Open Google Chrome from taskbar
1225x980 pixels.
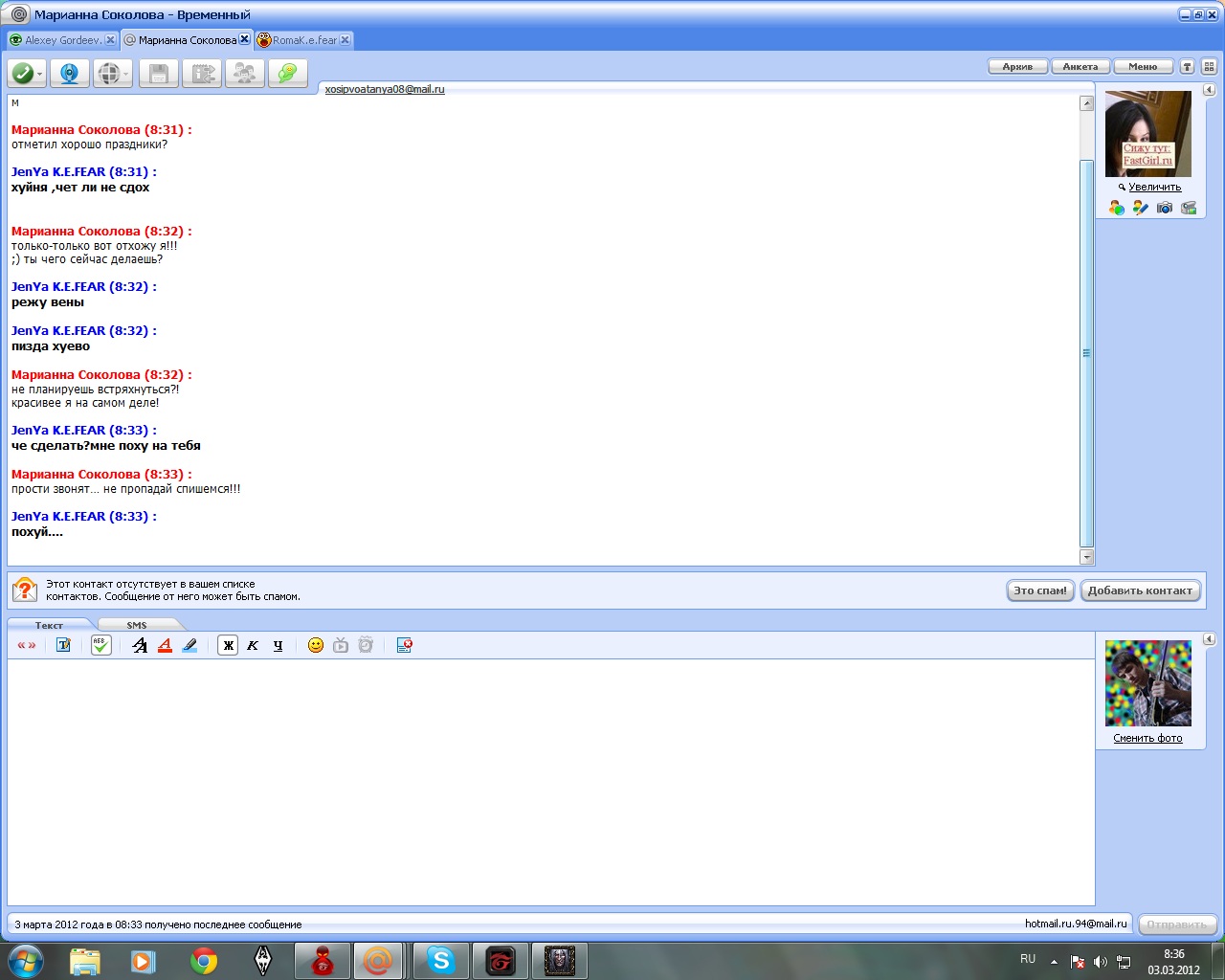pos(203,960)
